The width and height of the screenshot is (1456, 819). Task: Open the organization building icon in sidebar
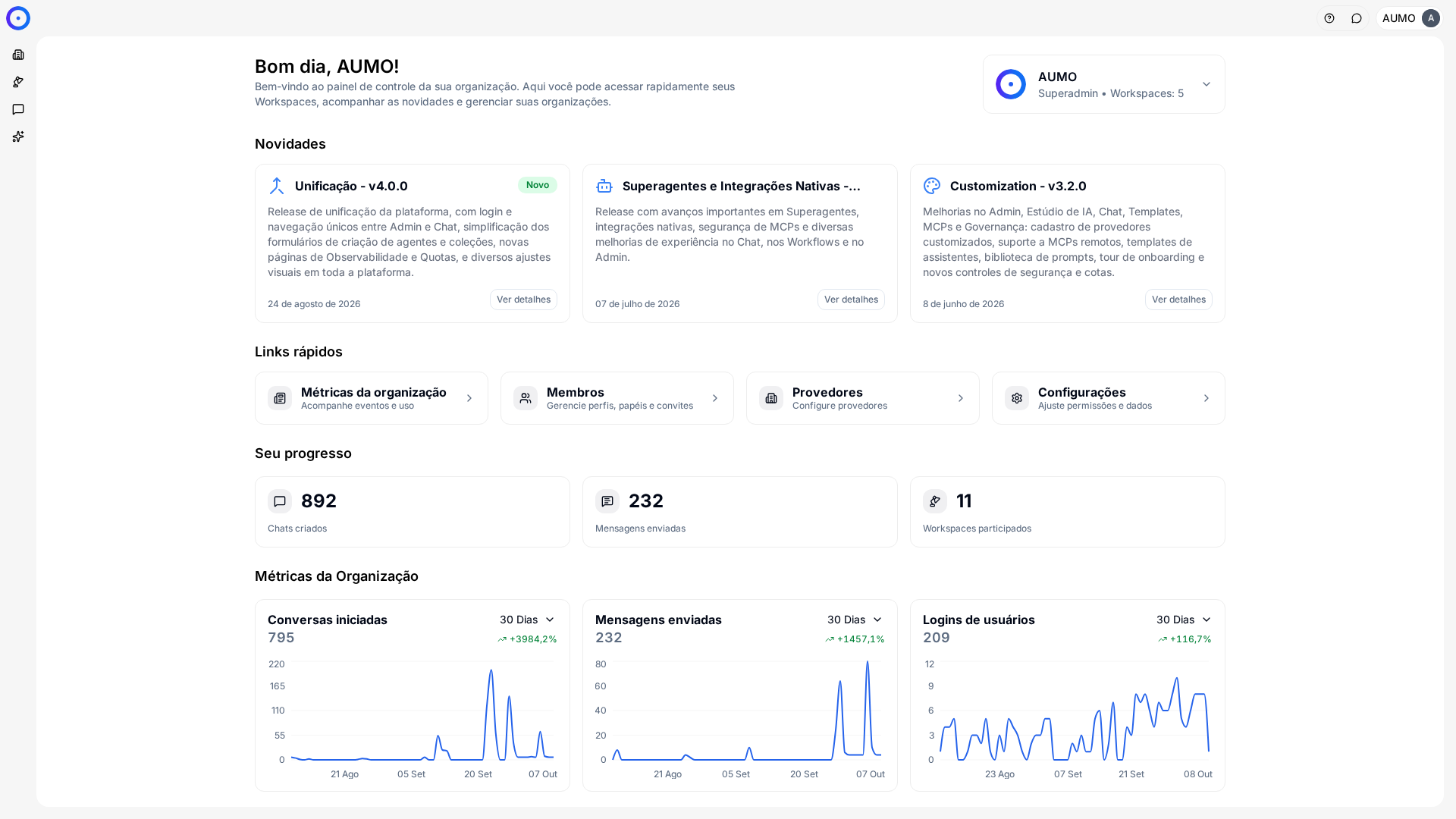click(x=18, y=55)
